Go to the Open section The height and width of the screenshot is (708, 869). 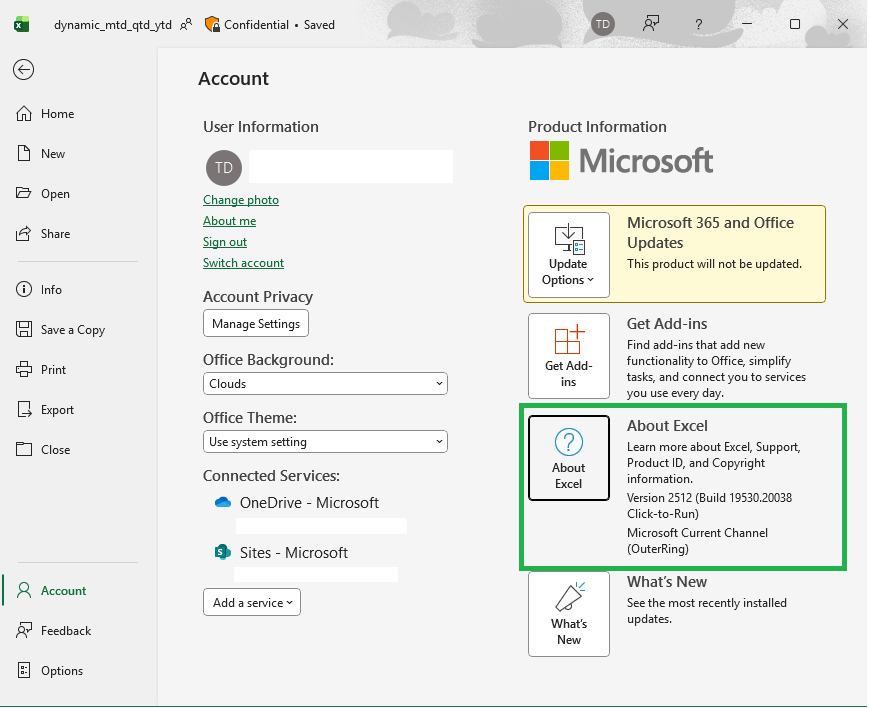pyautogui.click(x=43, y=193)
